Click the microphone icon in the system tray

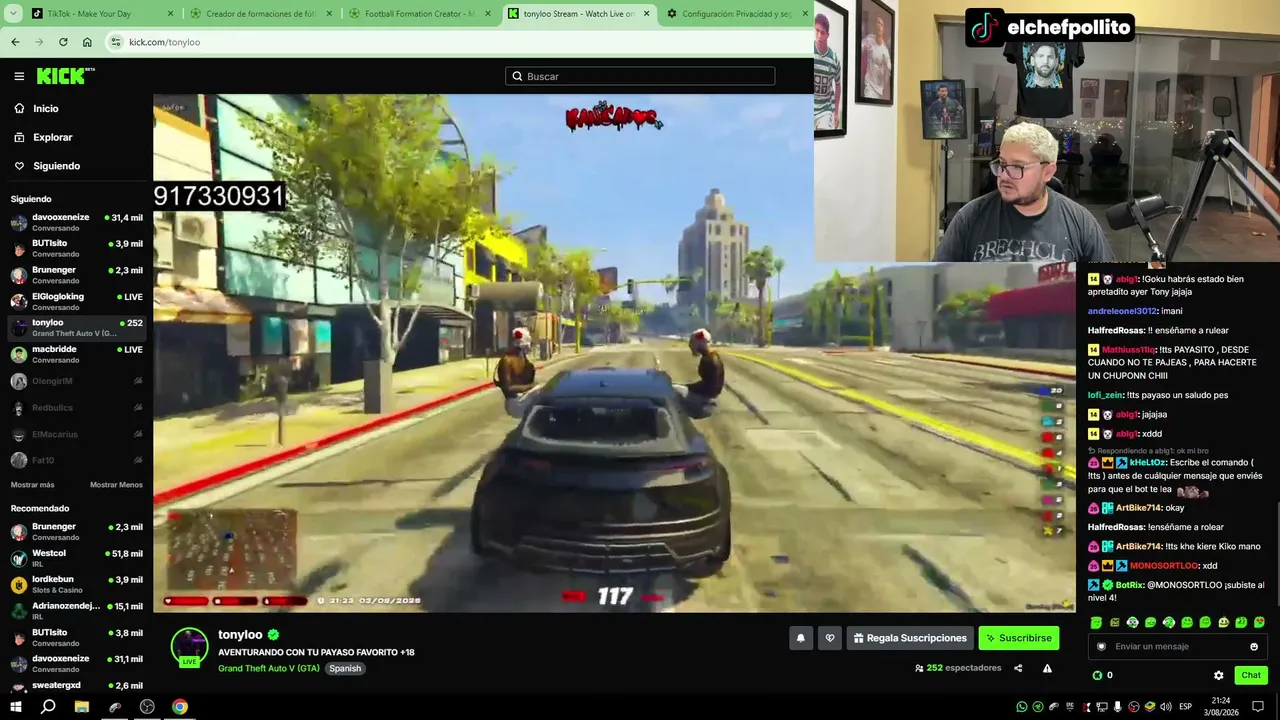click(x=1117, y=707)
